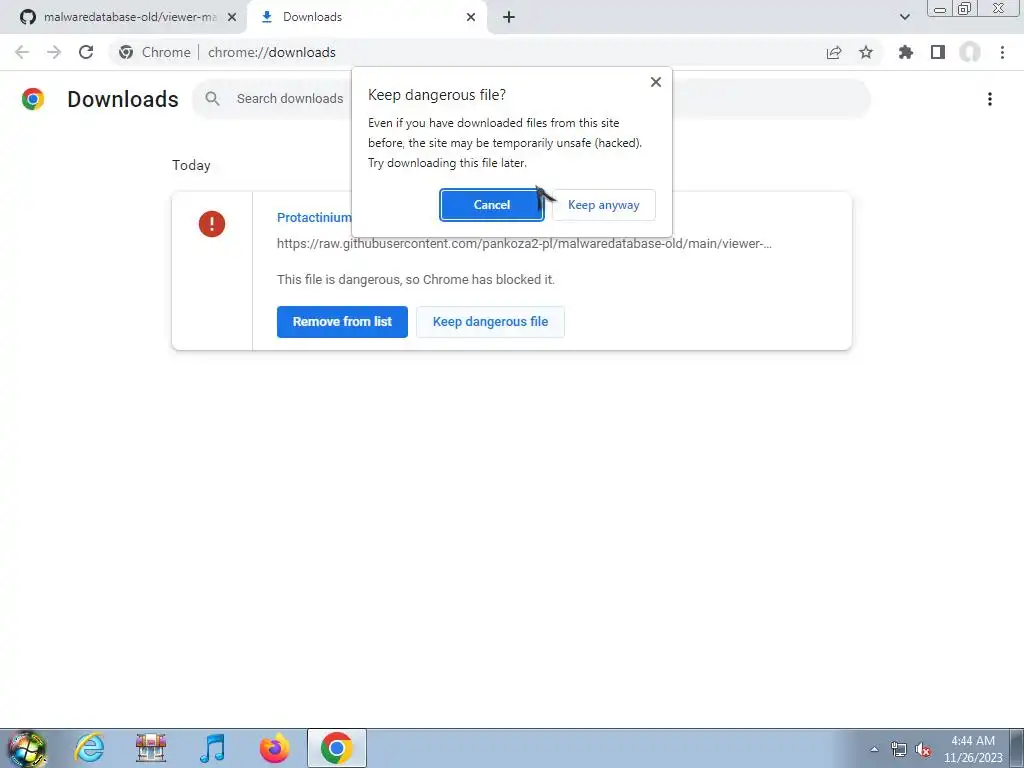Click Keep dangerous file button
Screen dimensions: 1024x768
coord(490,322)
